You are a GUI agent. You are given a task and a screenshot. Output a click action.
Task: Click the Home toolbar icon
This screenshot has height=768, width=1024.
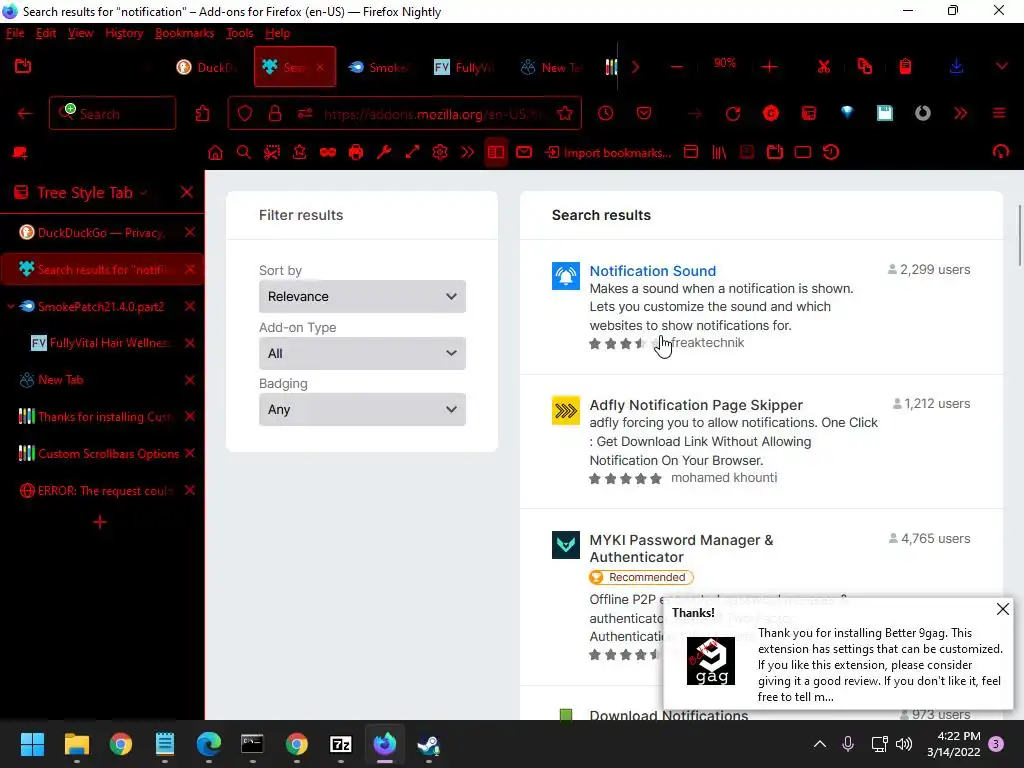tap(215, 153)
